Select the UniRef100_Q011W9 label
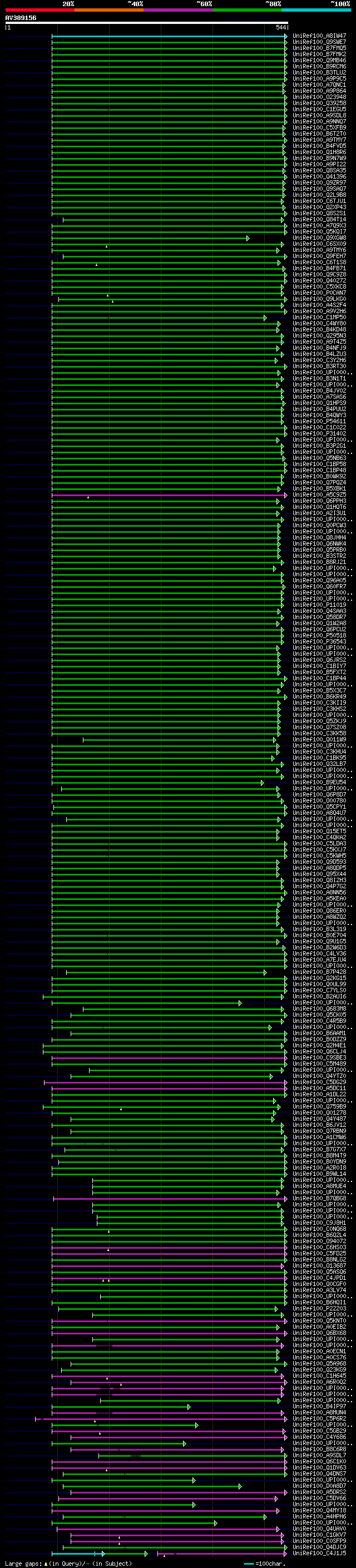 (x=319, y=740)
